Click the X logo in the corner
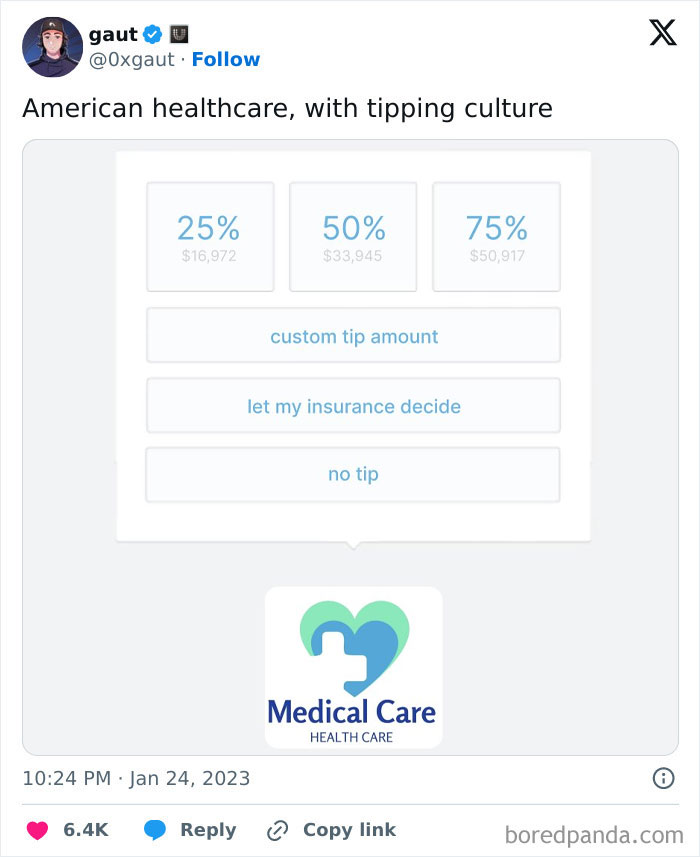 coord(660,33)
